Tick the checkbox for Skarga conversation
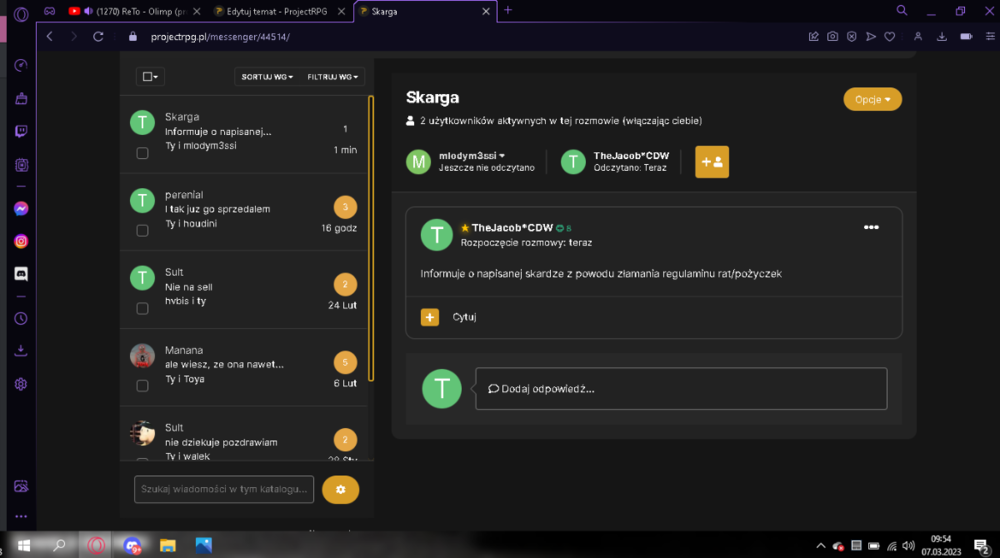1000x558 pixels. point(142,153)
